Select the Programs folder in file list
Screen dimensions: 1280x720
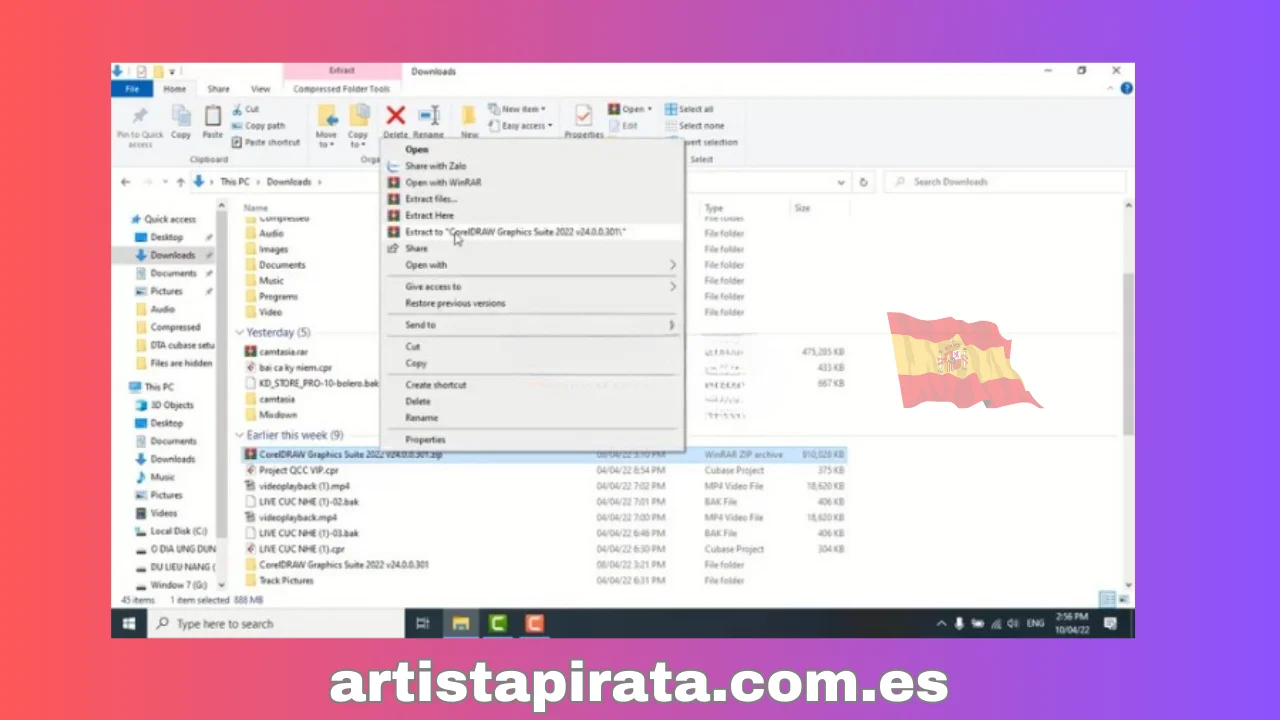coord(271,296)
